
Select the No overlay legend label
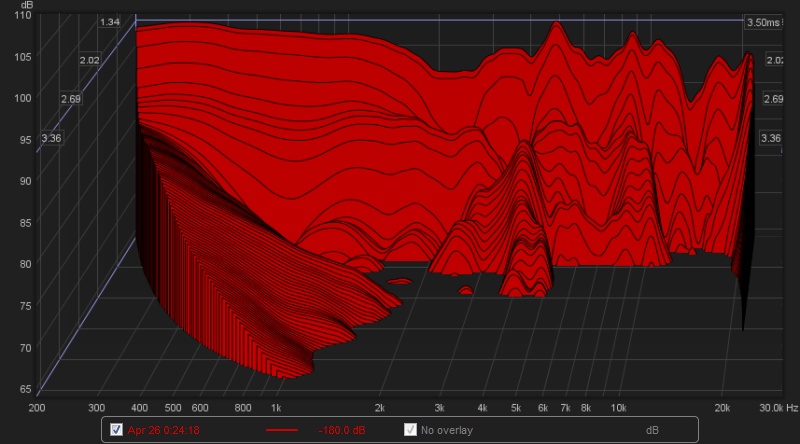tap(447, 430)
